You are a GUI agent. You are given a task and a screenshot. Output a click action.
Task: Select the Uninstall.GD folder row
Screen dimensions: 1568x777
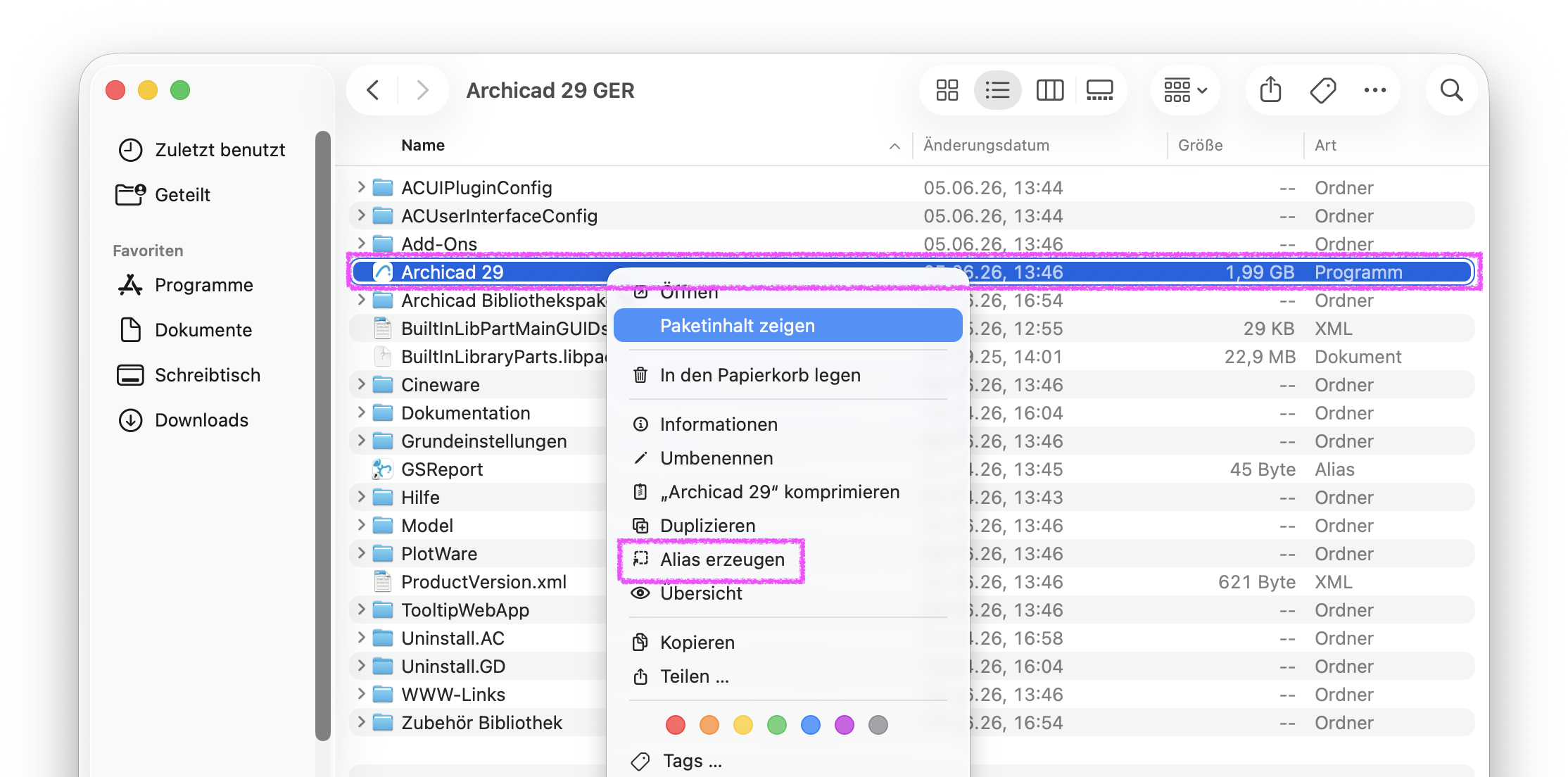[911, 666]
